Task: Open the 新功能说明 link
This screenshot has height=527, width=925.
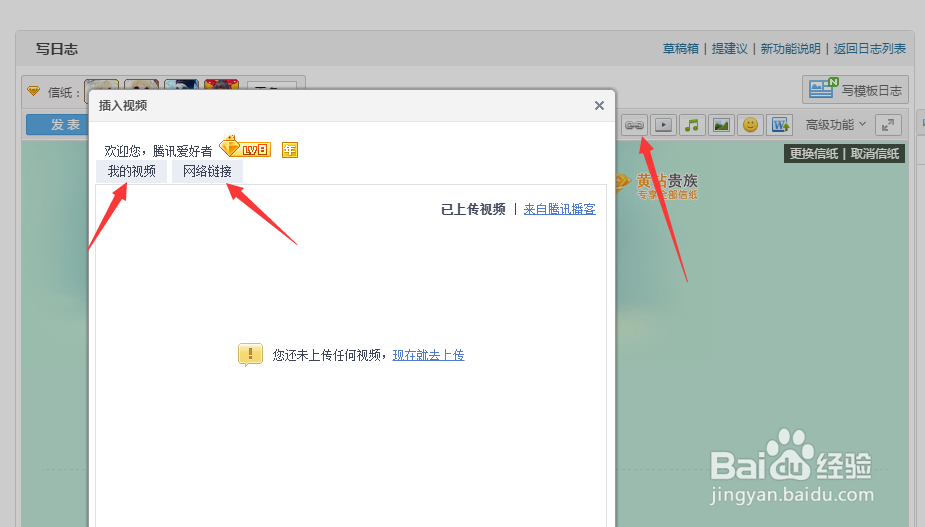Action: (790, 49)
